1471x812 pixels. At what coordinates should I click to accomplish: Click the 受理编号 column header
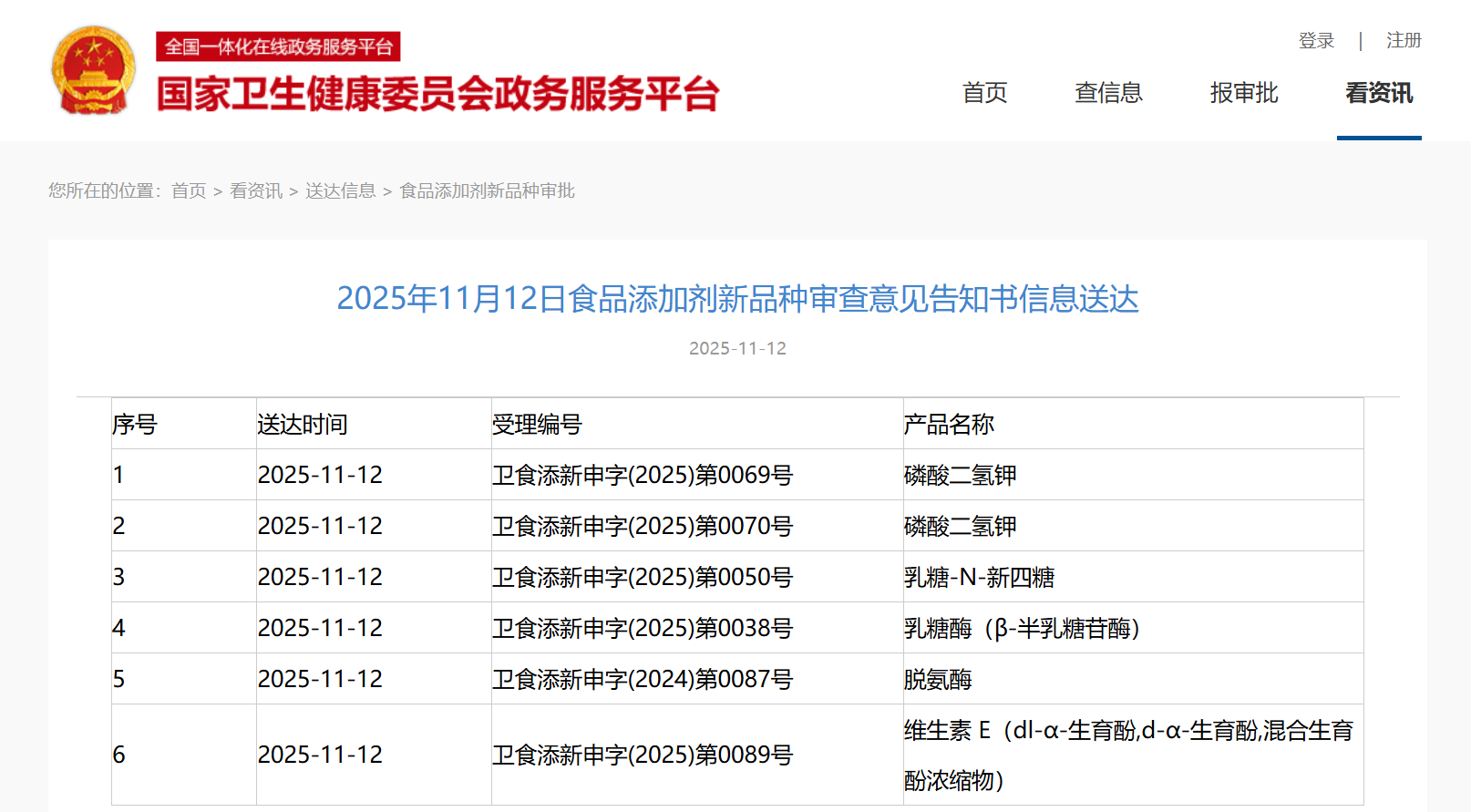pos(537,425)
